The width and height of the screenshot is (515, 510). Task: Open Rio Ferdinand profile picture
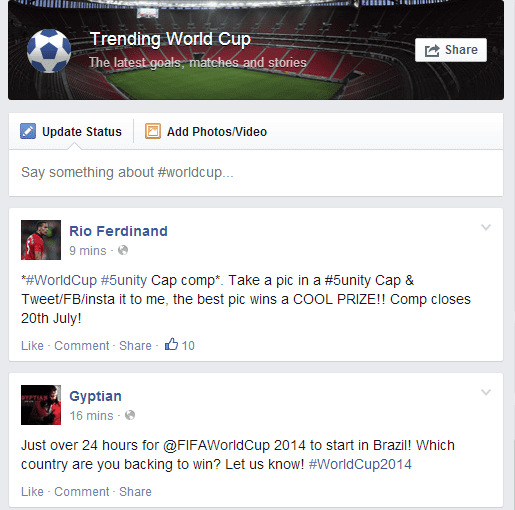[x=41, y=240]
